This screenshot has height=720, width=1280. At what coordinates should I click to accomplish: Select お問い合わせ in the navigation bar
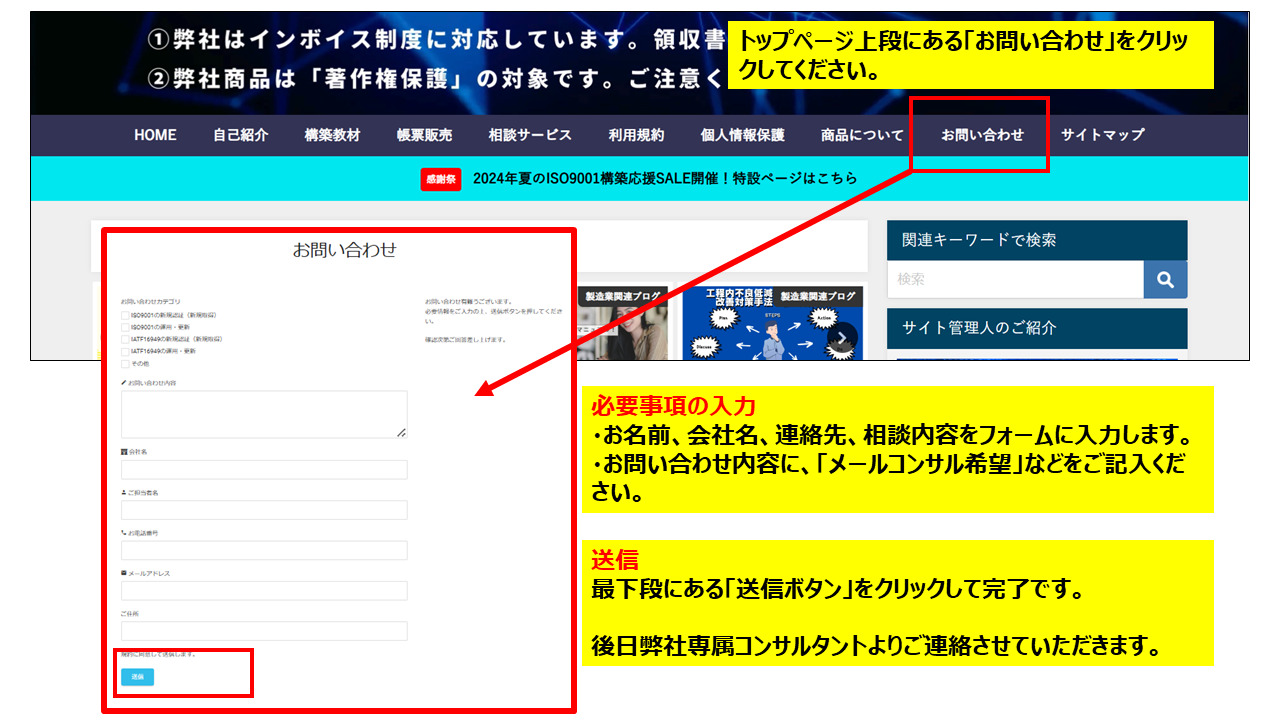tap(980, 135)
